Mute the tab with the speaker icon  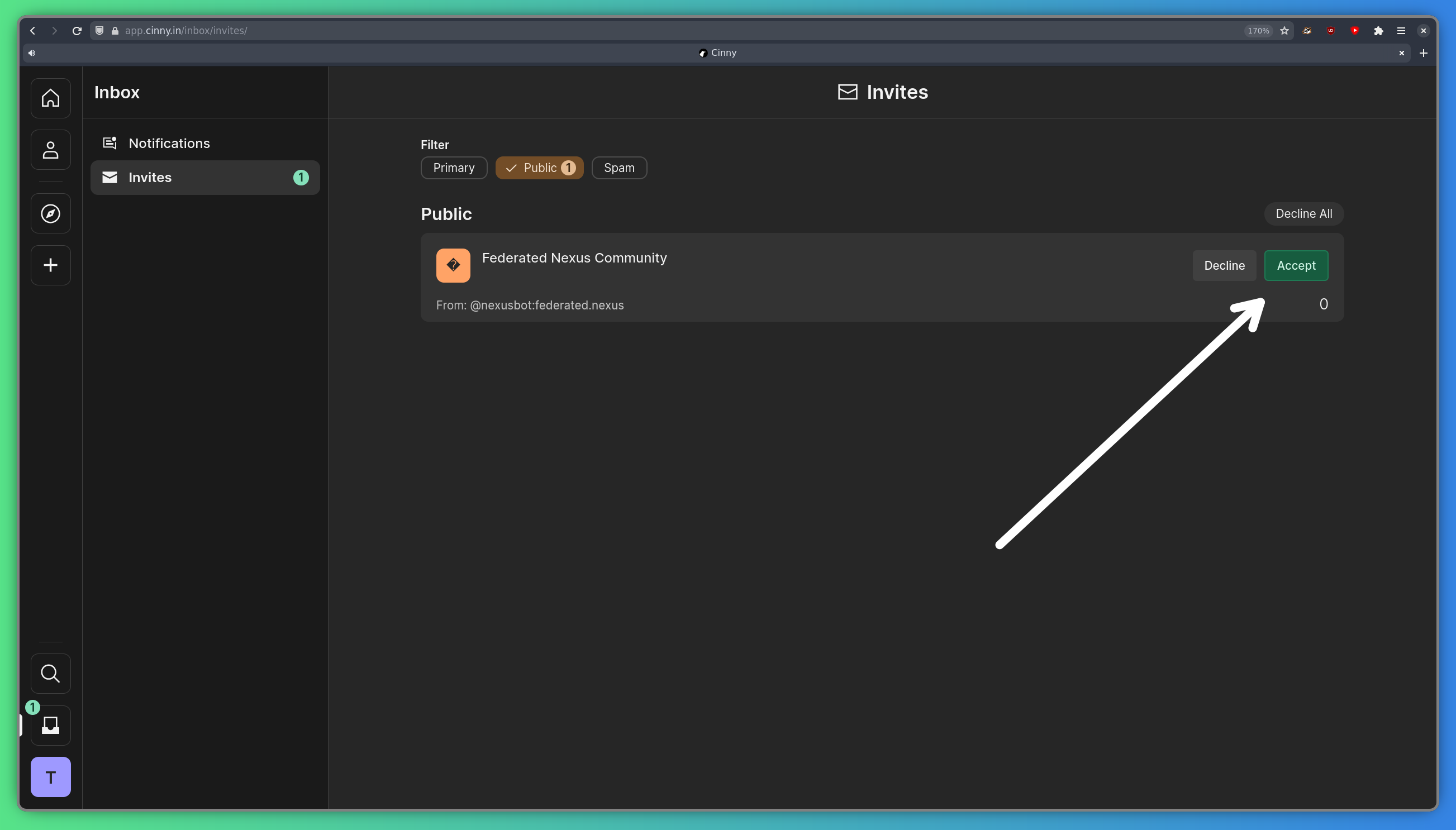[x=32, y=53]
